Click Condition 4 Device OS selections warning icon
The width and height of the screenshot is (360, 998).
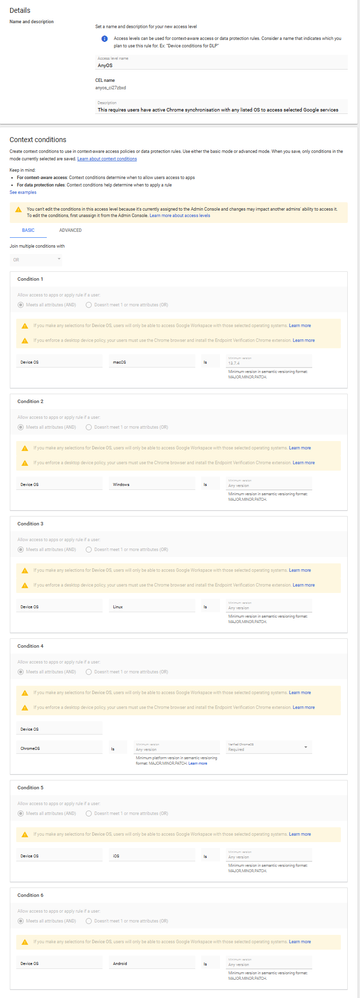pyautogui.click(x=25, y=692)
